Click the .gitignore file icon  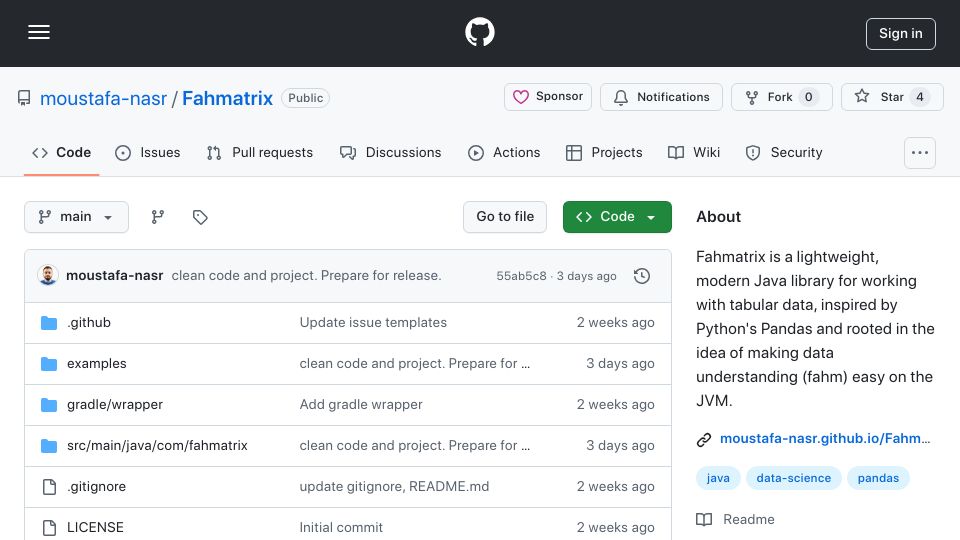coord(49,487)
